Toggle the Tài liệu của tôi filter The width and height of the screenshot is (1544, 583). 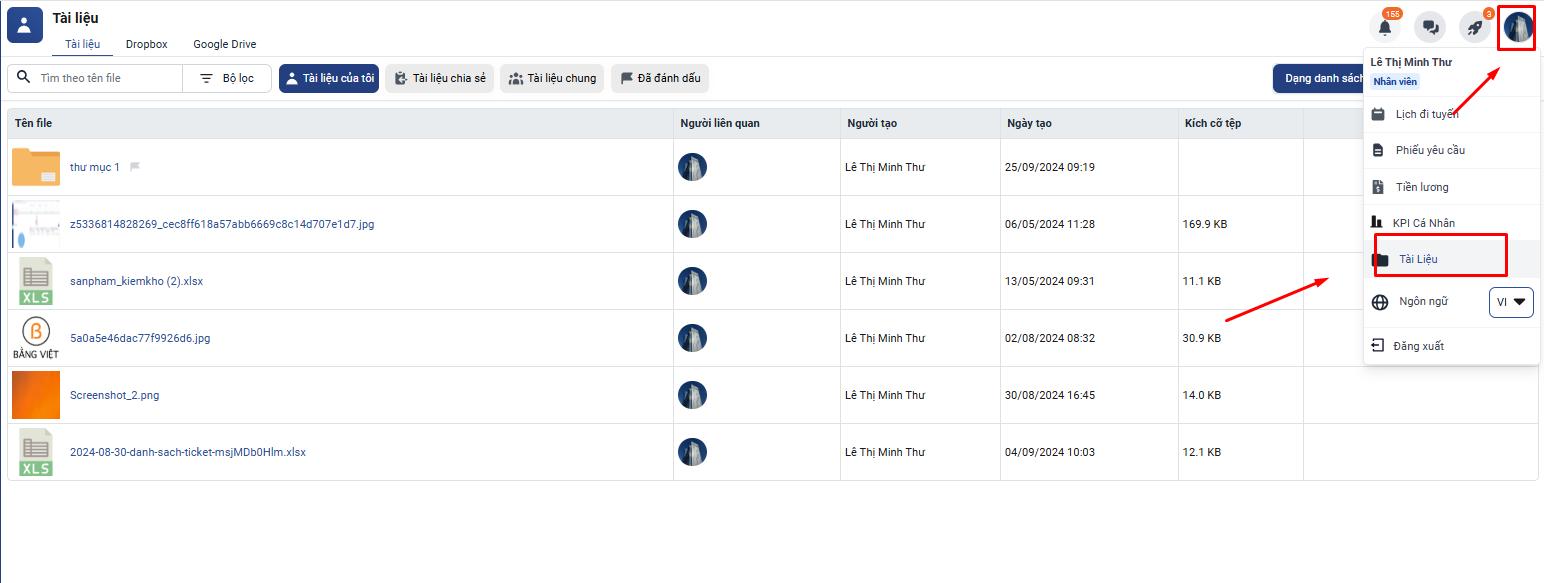click(x=329, y=78)
